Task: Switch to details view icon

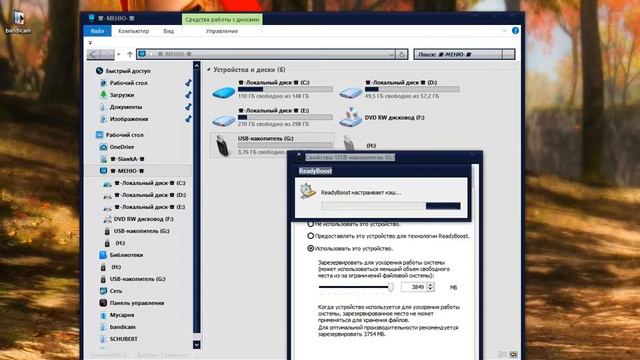Action: click(x=502, y=354)
